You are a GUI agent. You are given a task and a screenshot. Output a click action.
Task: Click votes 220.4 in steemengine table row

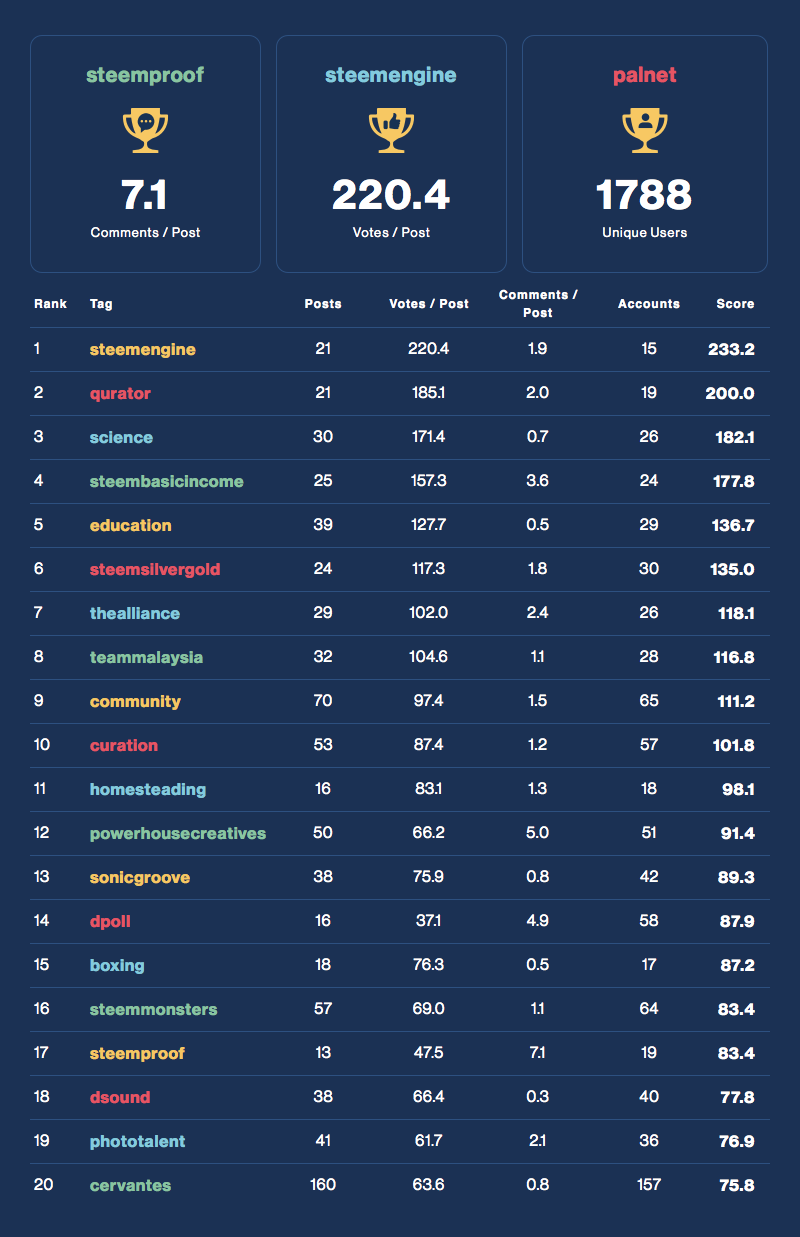[429, 349]
